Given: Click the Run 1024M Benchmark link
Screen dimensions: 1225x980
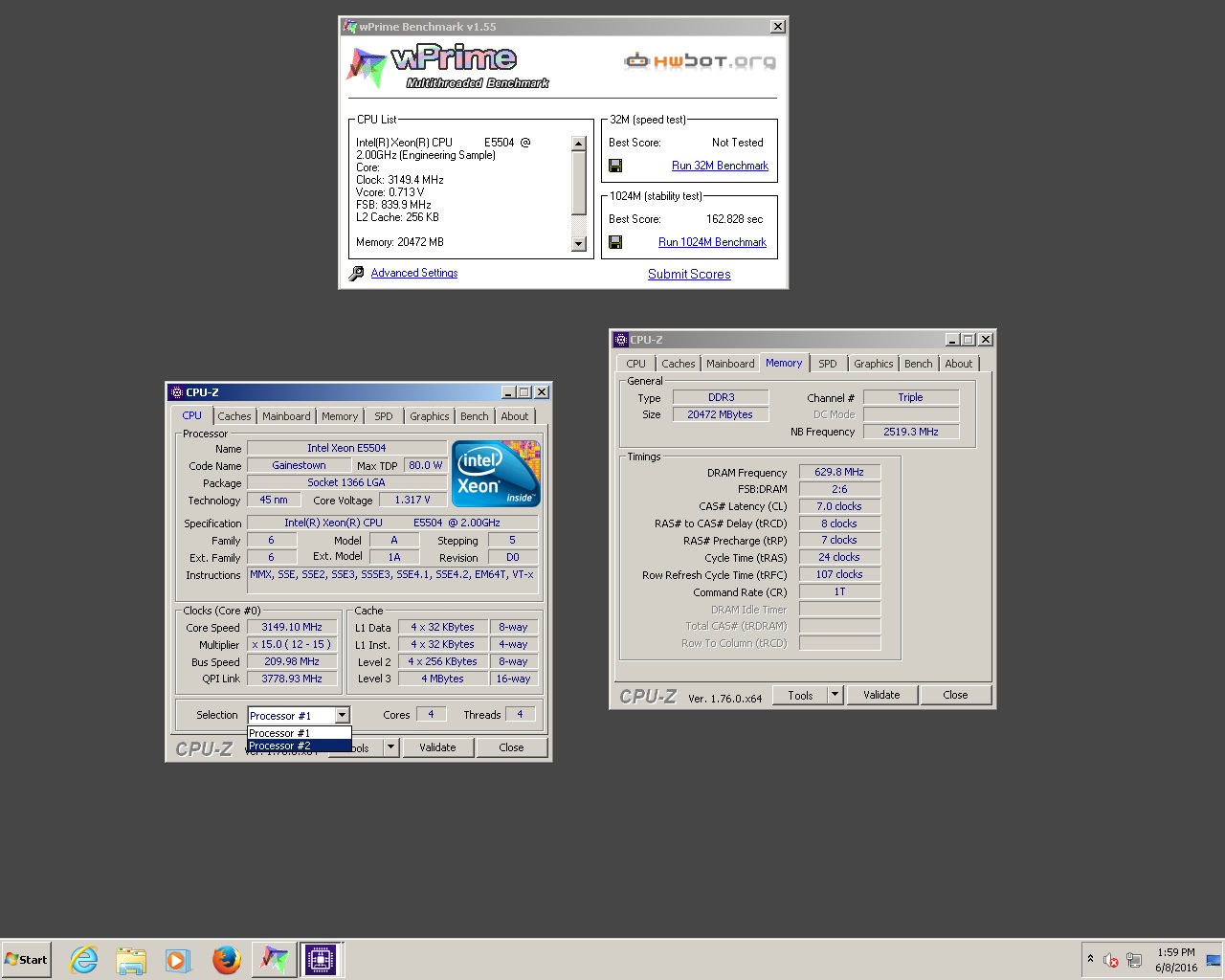Looking at the screenshot, I should (712, 242).
